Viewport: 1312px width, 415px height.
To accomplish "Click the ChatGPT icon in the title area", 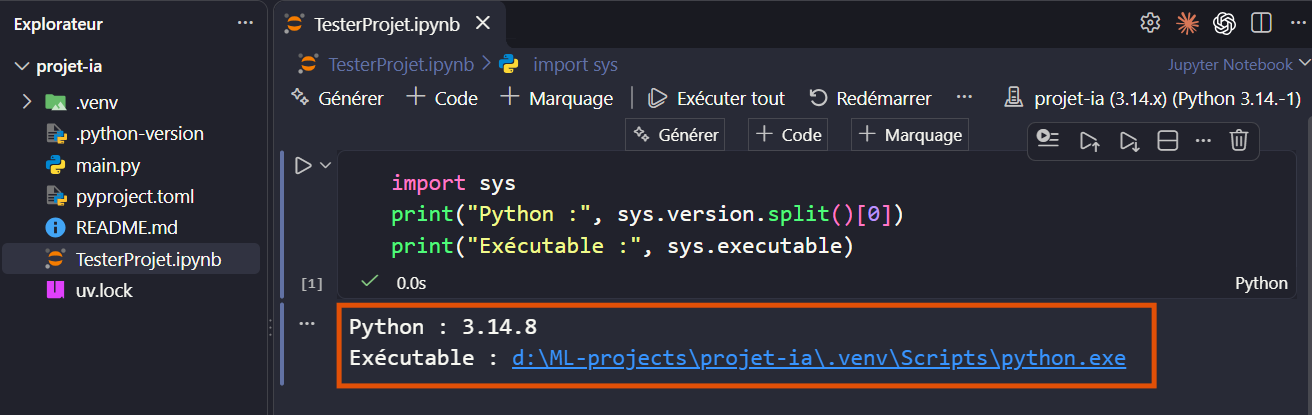I will (x=1223, y=22).
